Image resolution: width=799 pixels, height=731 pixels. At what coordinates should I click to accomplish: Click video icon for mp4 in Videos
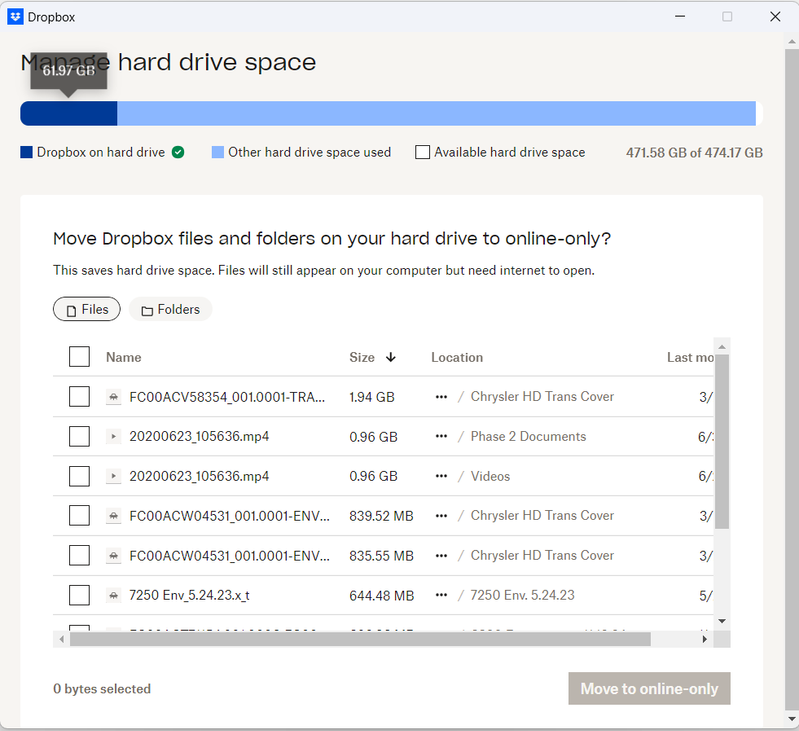pyautogui.click(x=114, y=477)
